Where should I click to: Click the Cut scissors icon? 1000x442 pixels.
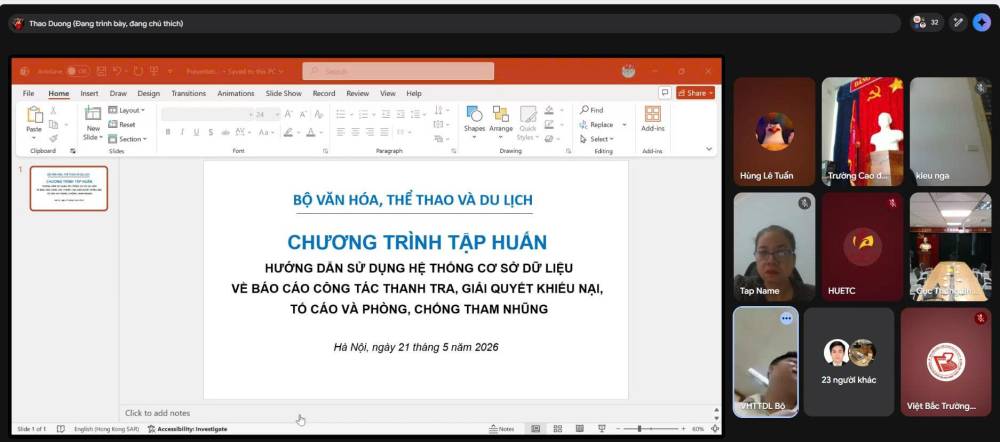pos(54,110)
